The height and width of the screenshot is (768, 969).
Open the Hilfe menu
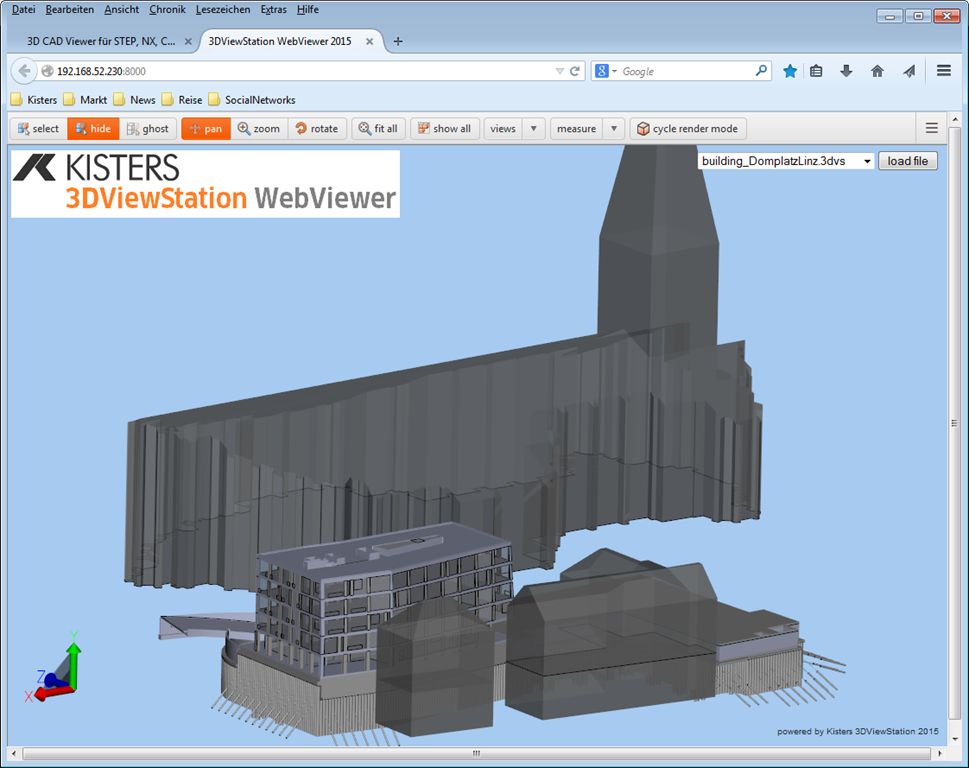click(x=308, y=9)
